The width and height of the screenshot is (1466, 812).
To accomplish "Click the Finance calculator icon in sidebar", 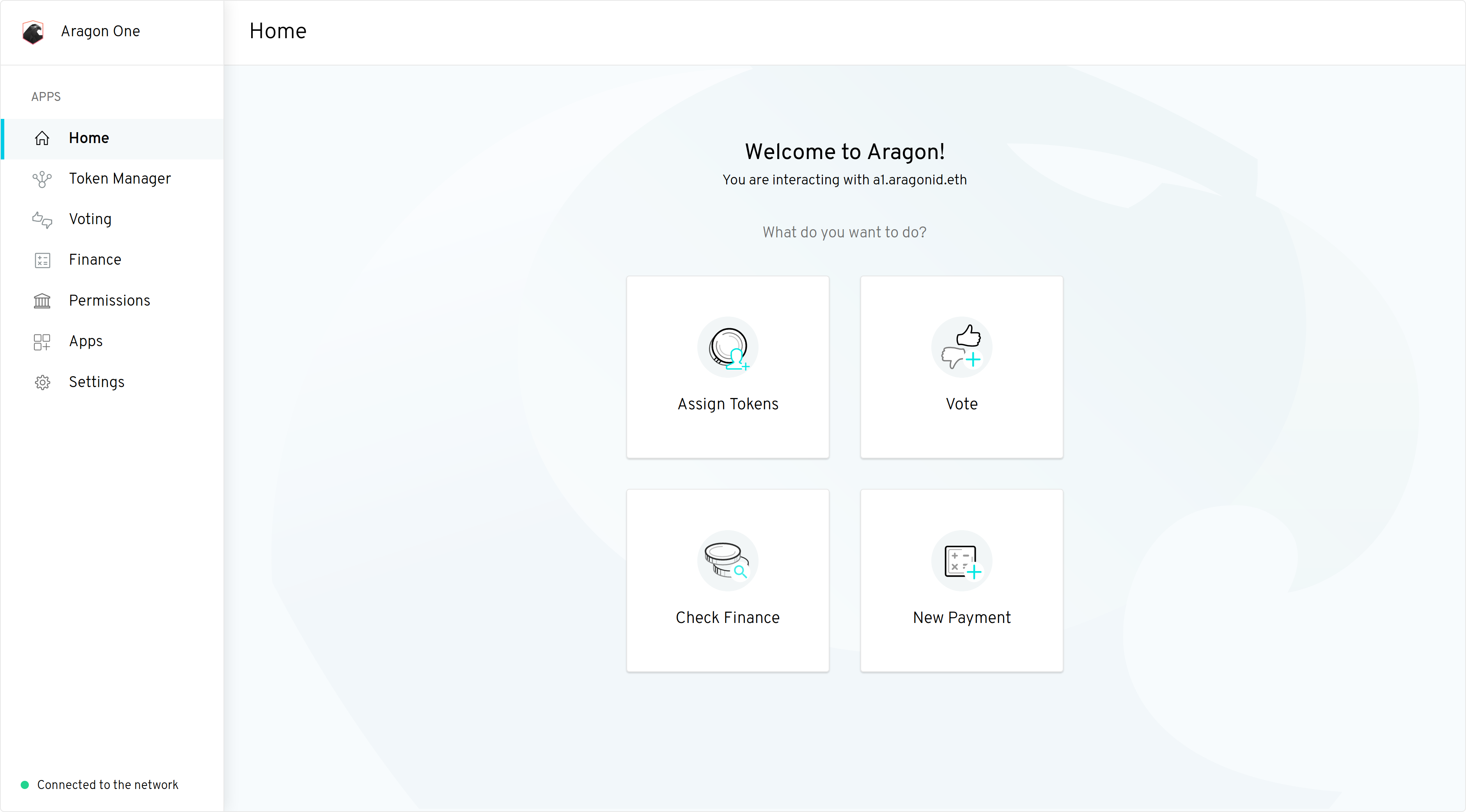I will coord(42,261).
